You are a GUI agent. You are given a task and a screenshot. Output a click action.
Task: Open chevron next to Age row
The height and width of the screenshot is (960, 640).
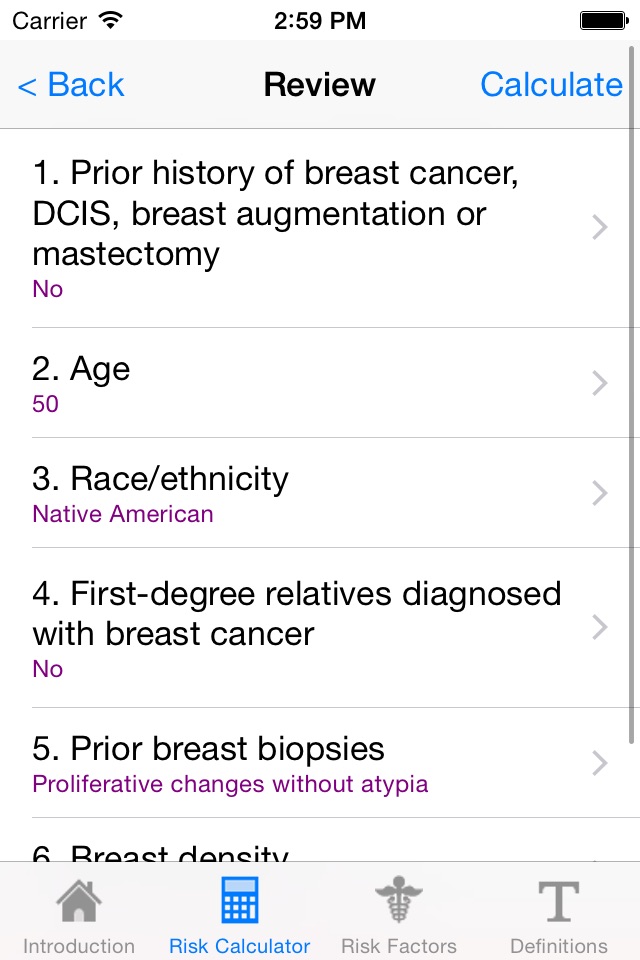[600, 383]
